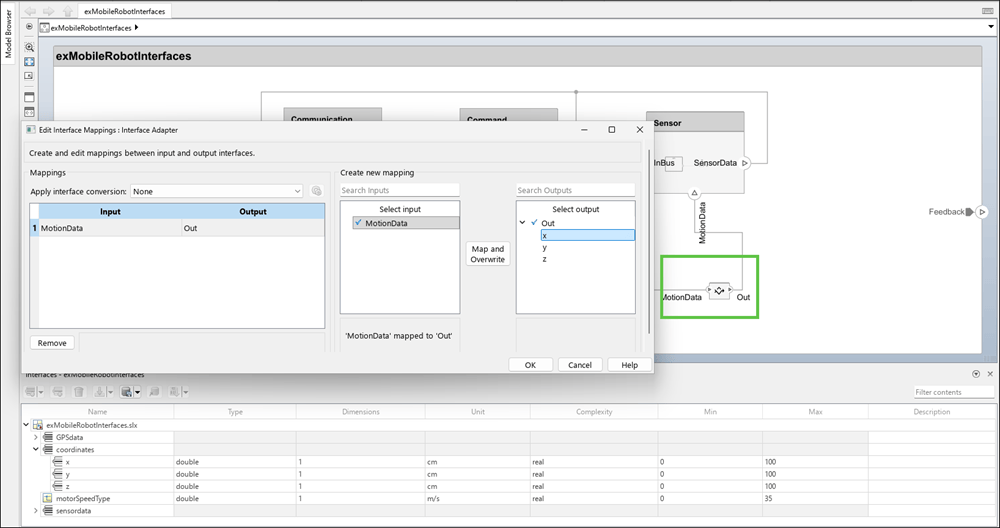The image size is (1000, 528).
Task: Click the keyboard icon at top right
Action: click(987, 11)
